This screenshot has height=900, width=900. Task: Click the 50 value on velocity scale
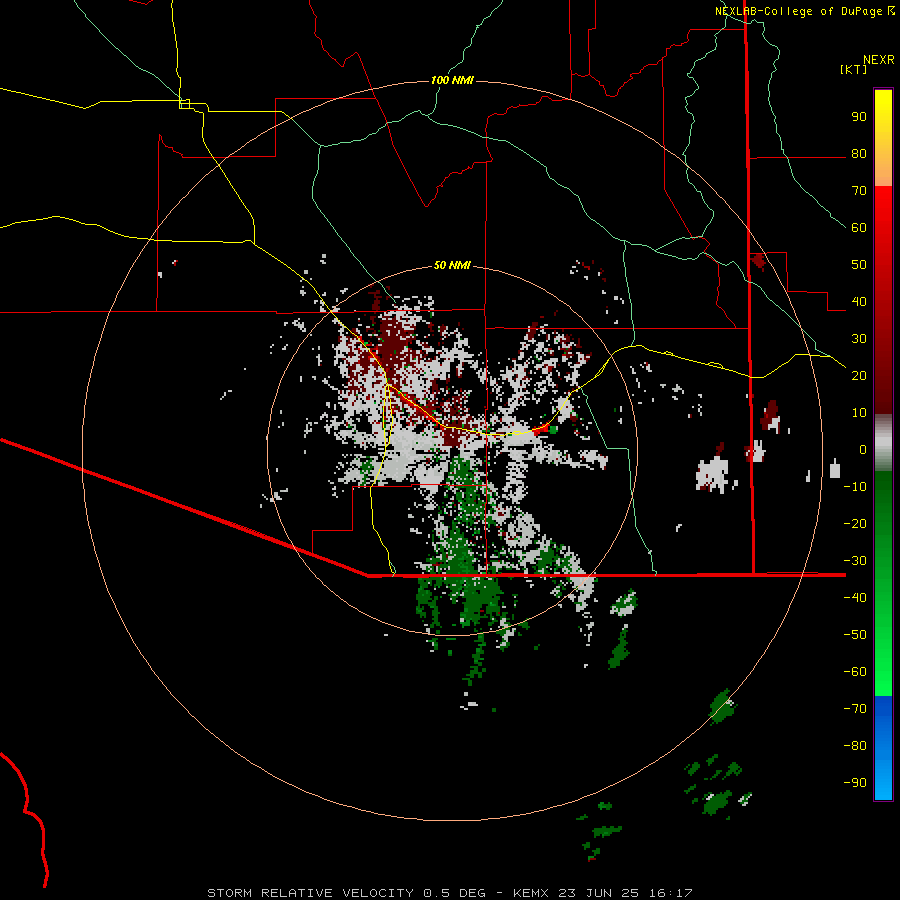tap(859, 265)
